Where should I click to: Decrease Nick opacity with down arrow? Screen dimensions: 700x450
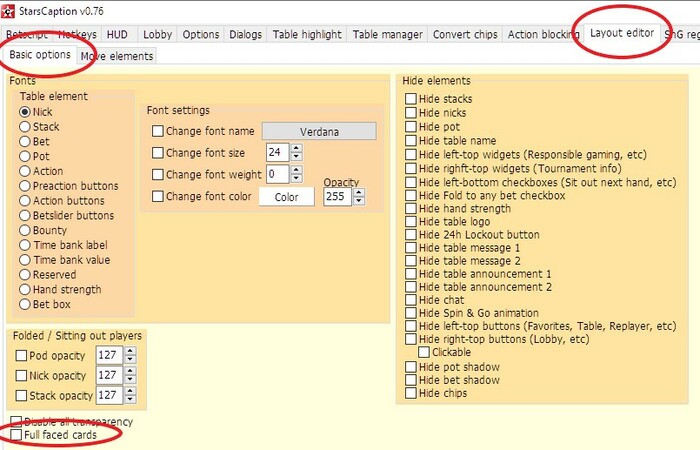tap(130, 379)
